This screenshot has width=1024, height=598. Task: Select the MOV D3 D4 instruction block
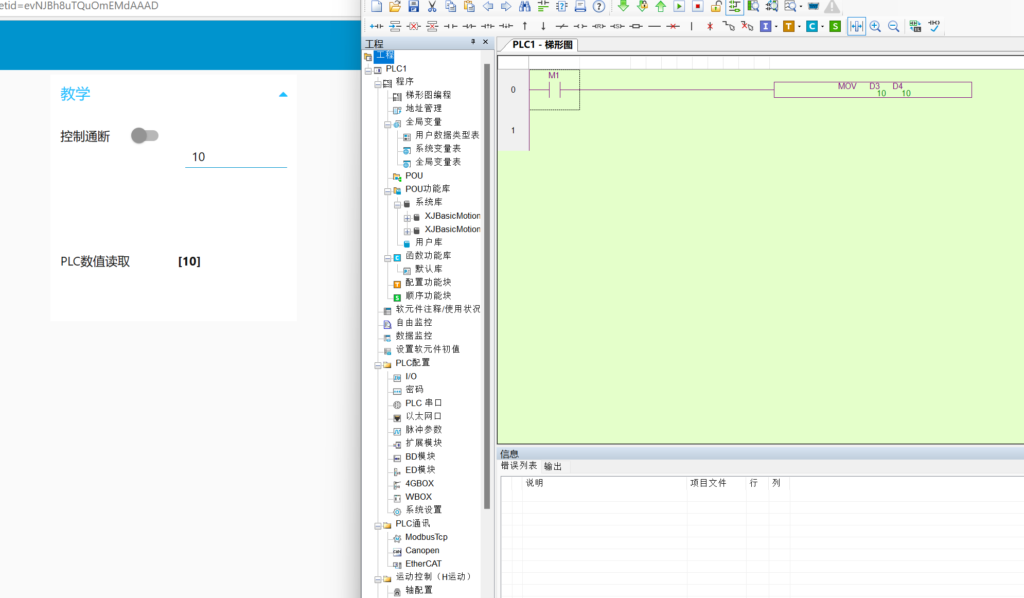coord(872,89)
